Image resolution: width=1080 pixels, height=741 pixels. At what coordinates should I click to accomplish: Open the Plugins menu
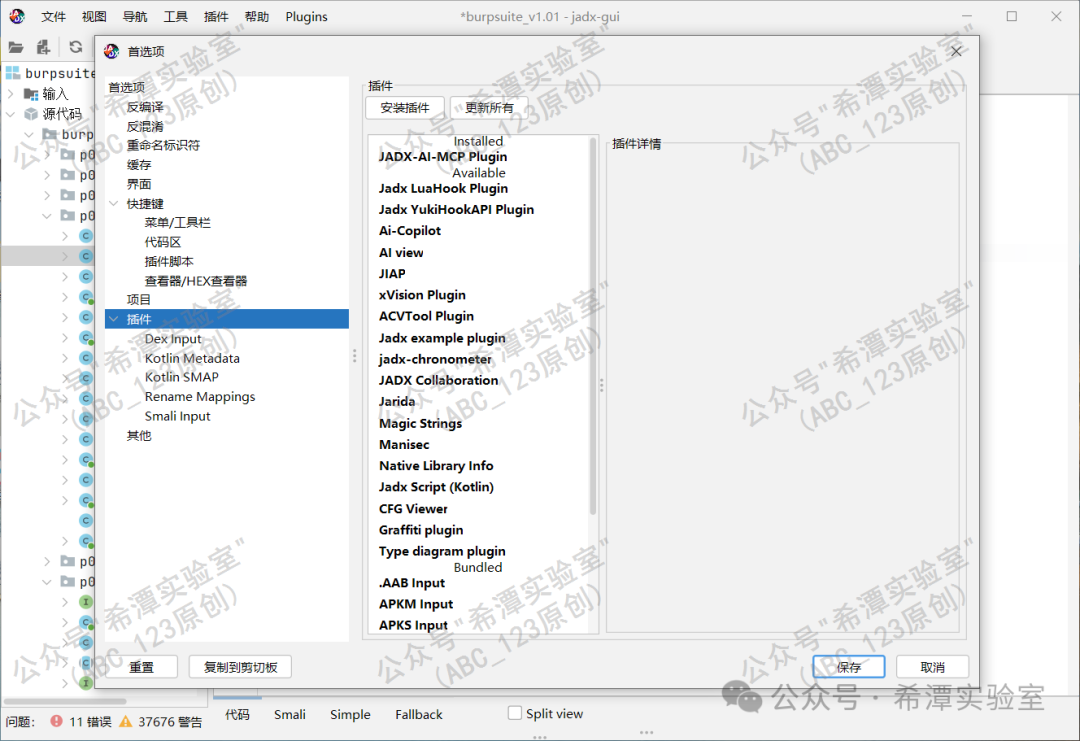pos(306,16)
